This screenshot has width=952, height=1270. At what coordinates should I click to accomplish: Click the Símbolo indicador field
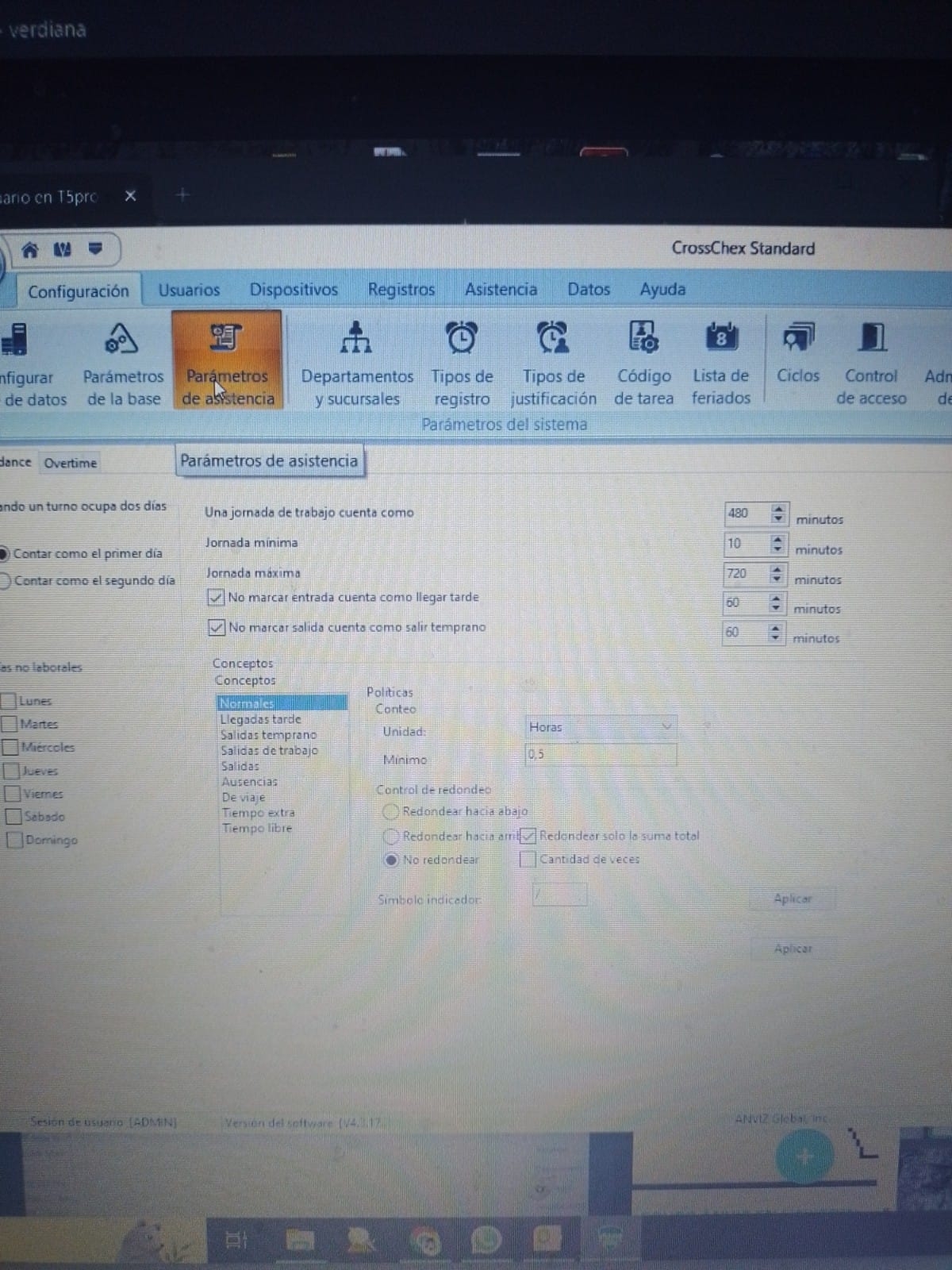point(559,895)
